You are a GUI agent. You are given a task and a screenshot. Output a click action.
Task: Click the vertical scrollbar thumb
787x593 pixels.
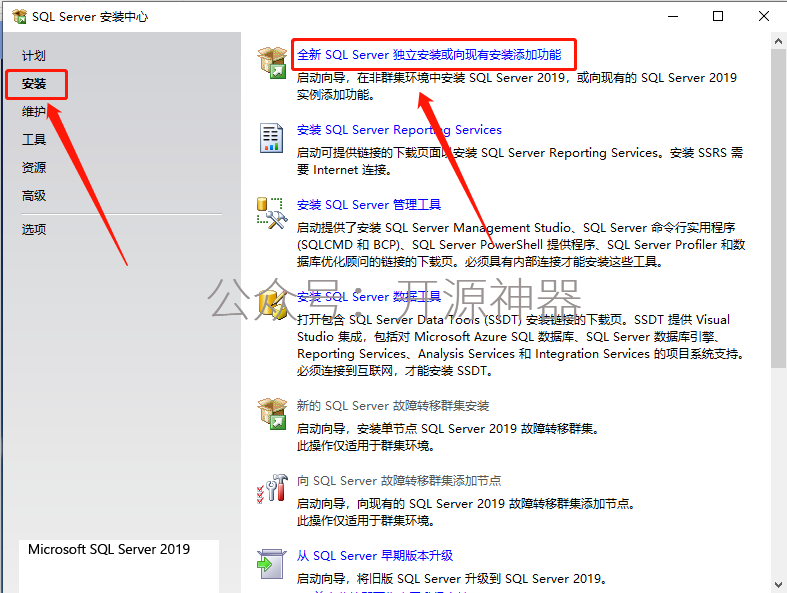coord(778,208)
